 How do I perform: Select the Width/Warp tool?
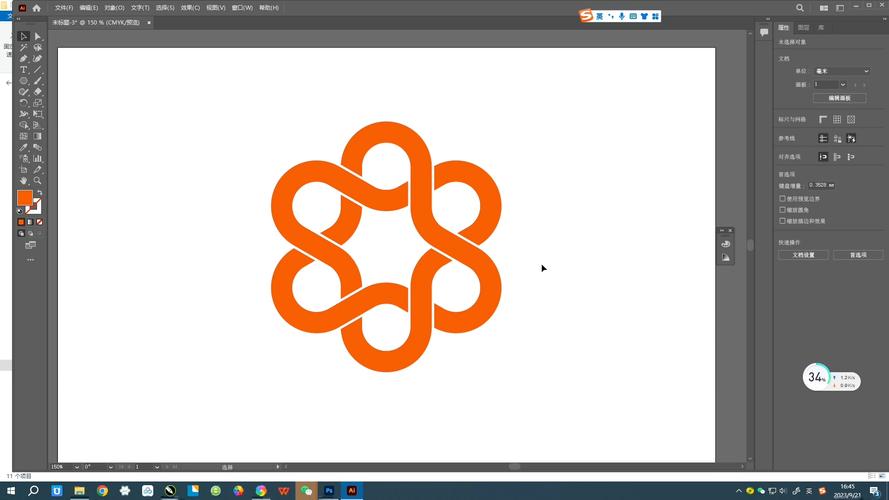(x=23, y=114)
